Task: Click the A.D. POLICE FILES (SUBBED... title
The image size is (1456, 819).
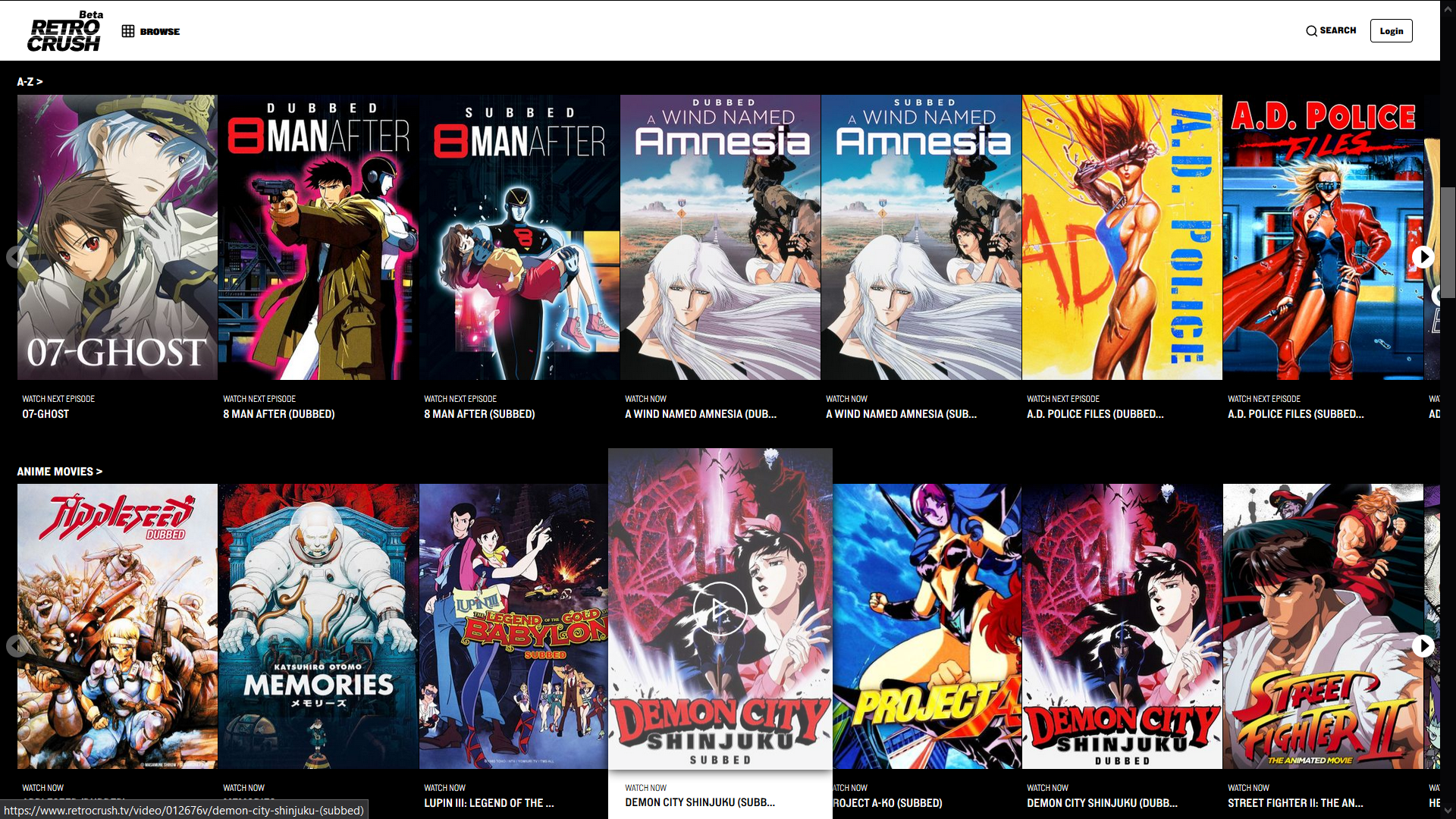Action: (x=1295, y=414)
